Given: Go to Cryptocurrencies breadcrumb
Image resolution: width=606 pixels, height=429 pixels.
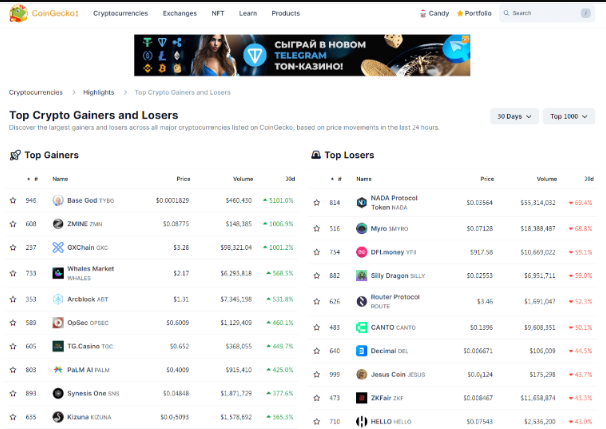Looking at the screenshot, I should point(36,92).
